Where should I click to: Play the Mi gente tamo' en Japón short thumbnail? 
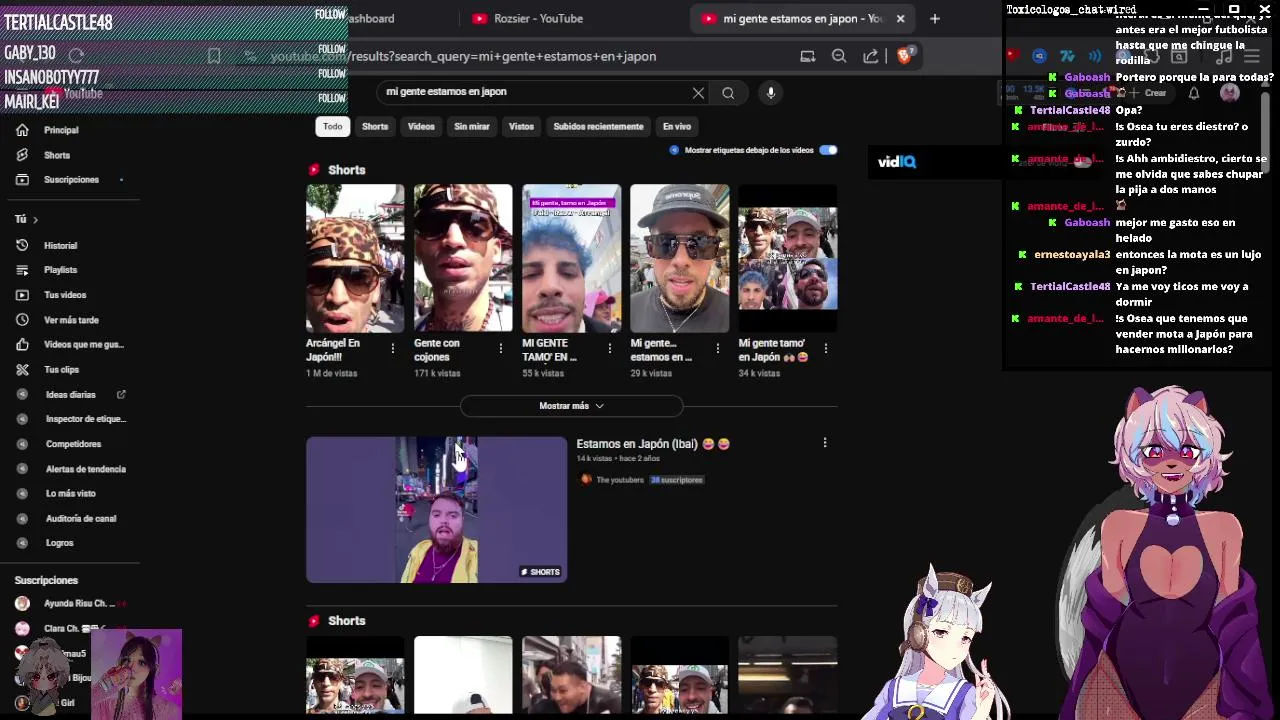[788, 258]
